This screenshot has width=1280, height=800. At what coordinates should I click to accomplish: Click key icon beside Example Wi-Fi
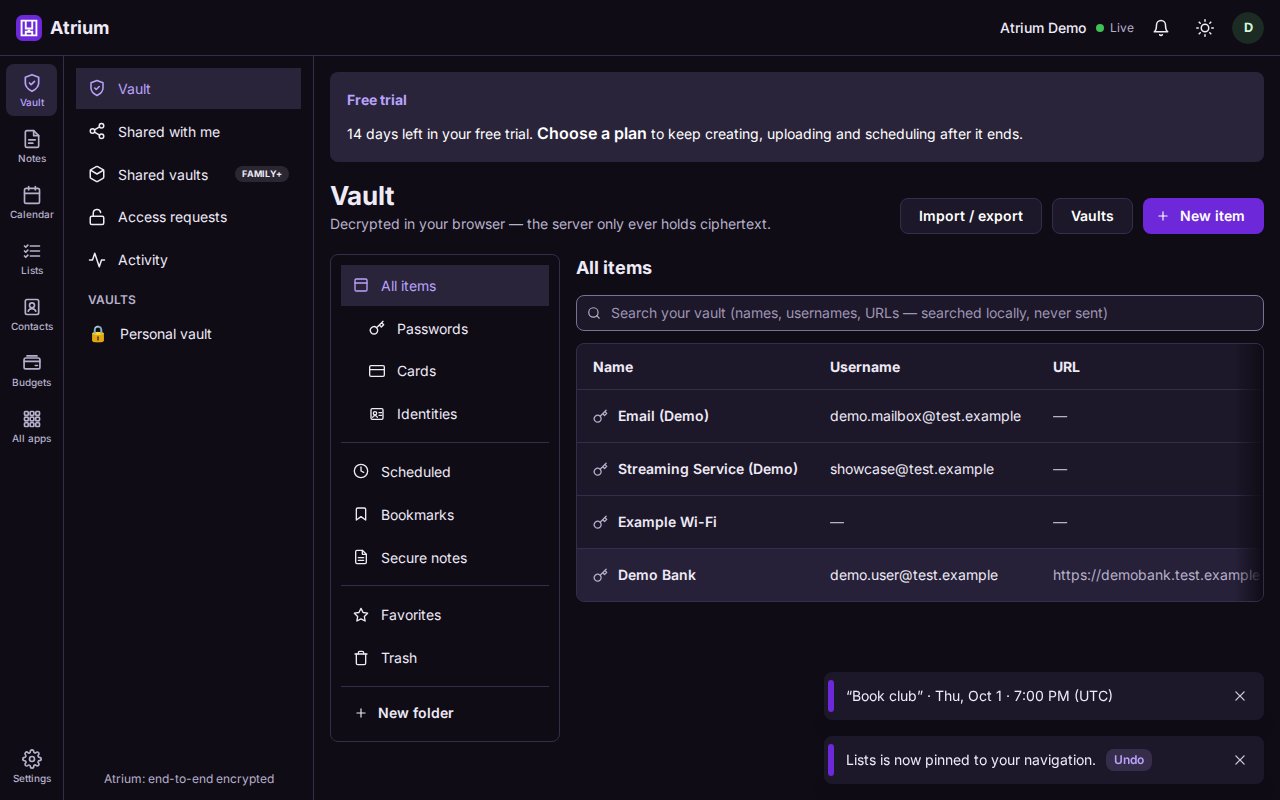coord(601,522)
